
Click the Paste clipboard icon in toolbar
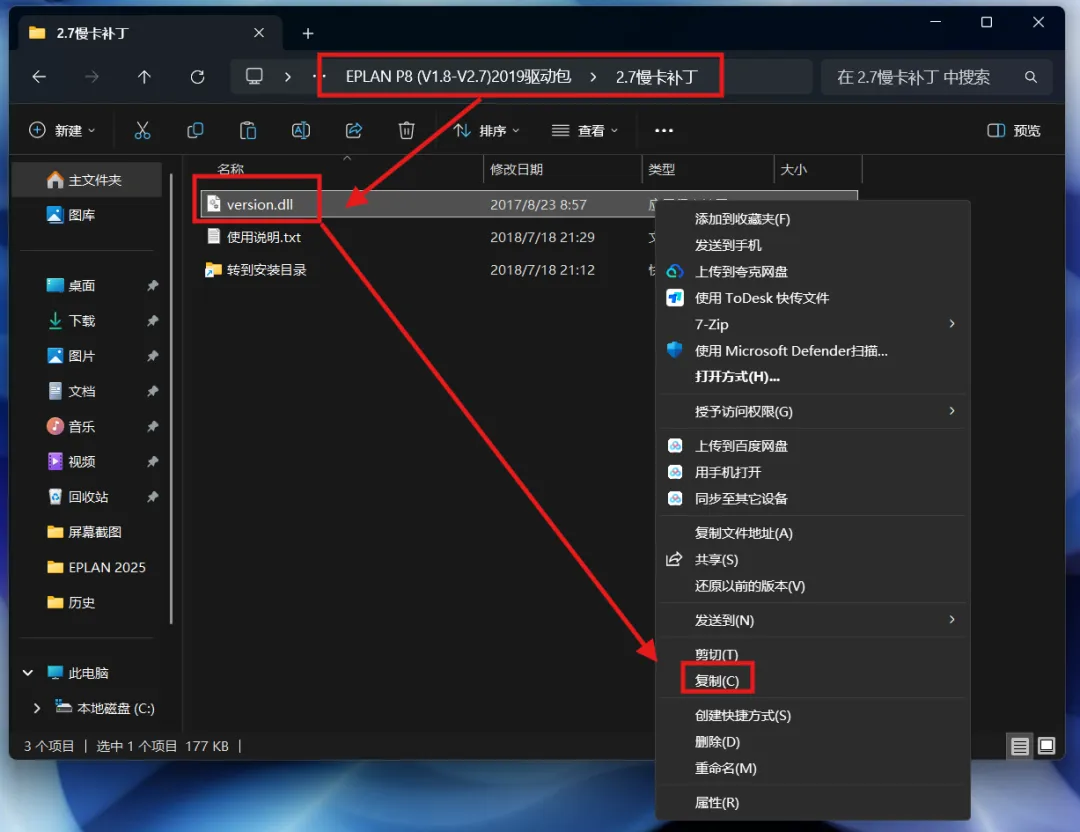tap(248, 130)
